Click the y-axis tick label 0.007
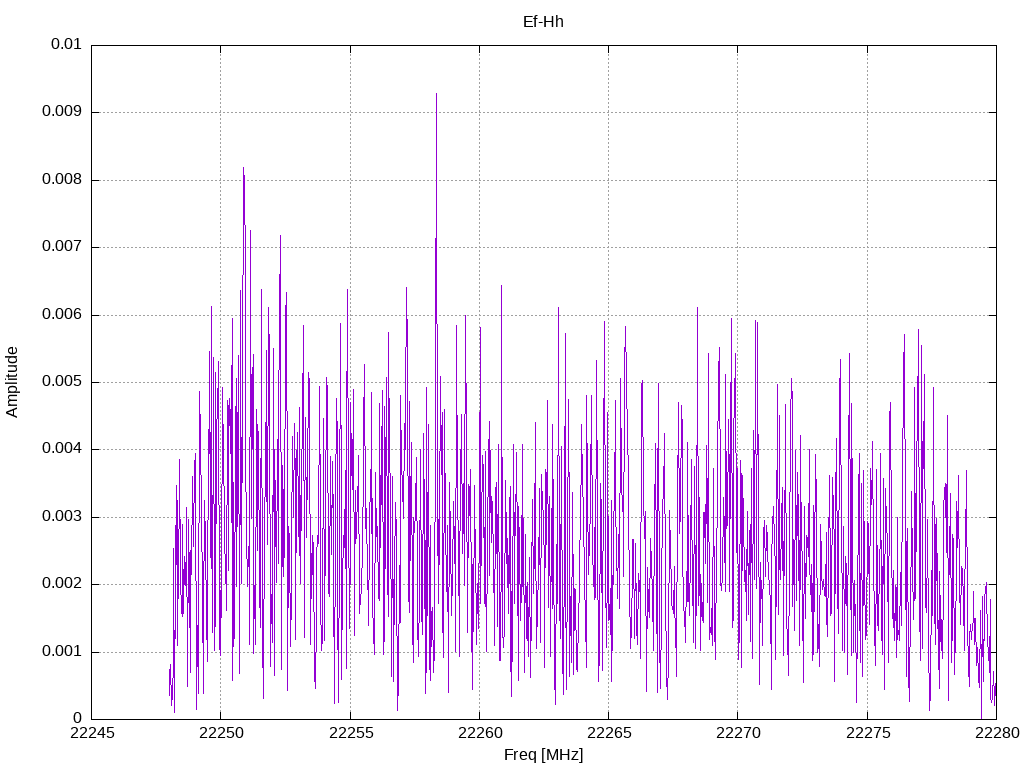The width and height of the screenshot is (1024, 768). [x=62, y=247]
